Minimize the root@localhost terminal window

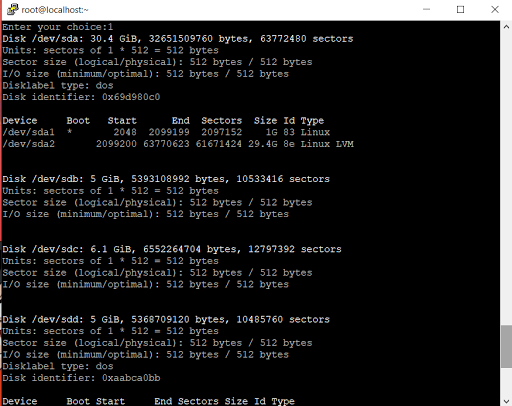(426, 9)
